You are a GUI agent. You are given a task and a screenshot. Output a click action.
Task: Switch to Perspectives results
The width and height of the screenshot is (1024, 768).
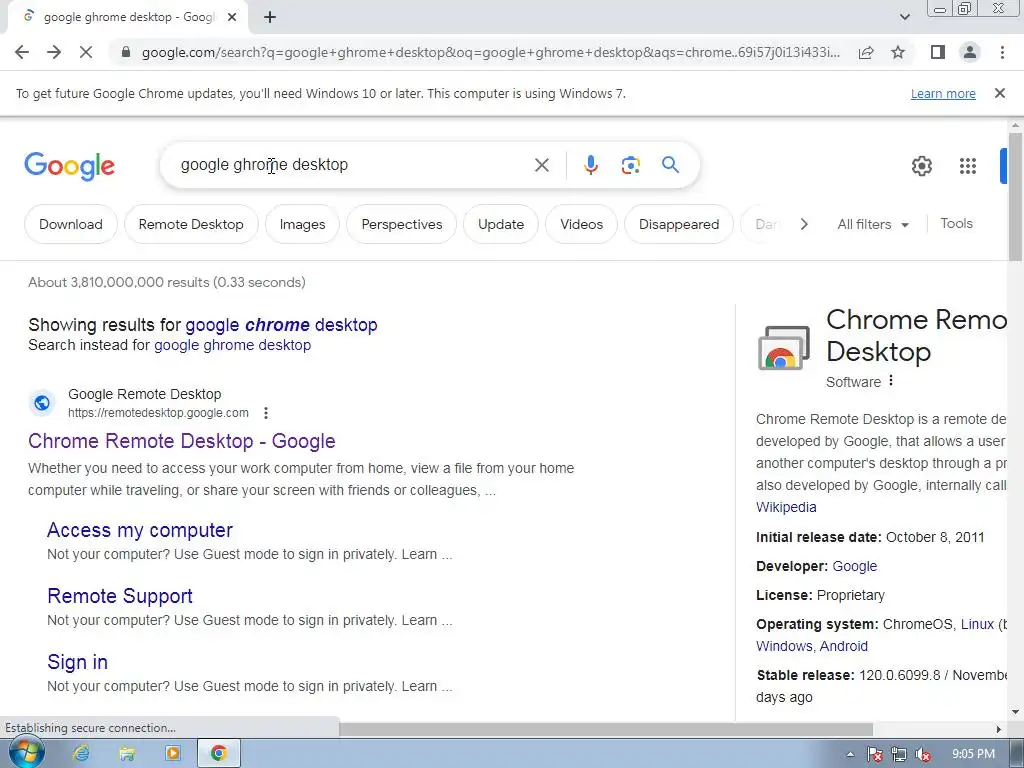(x=402, y=224)
